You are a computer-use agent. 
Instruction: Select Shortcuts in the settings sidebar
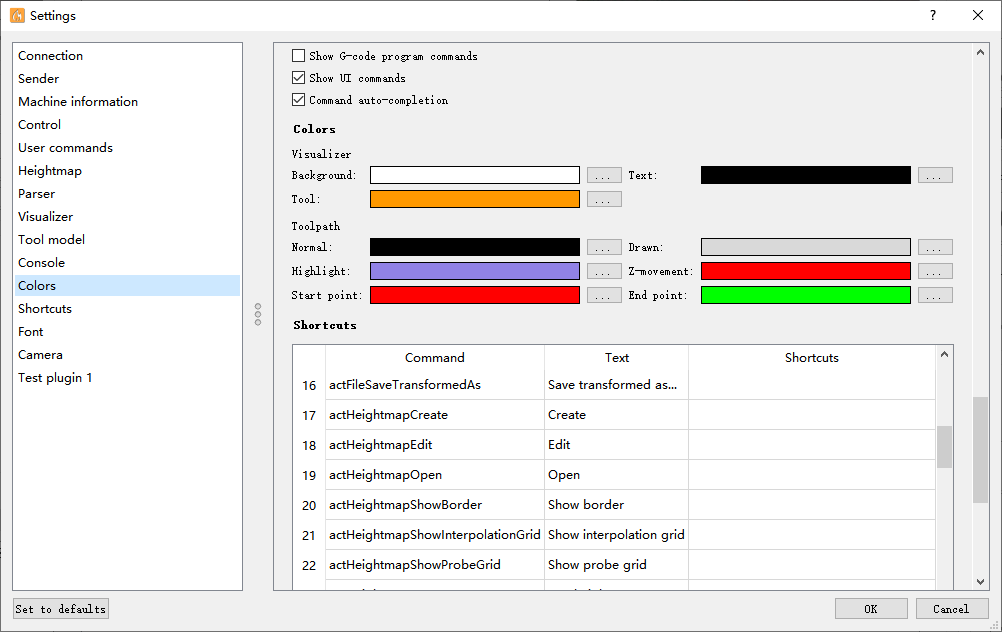pyautogui.click(x=45, y=309)
